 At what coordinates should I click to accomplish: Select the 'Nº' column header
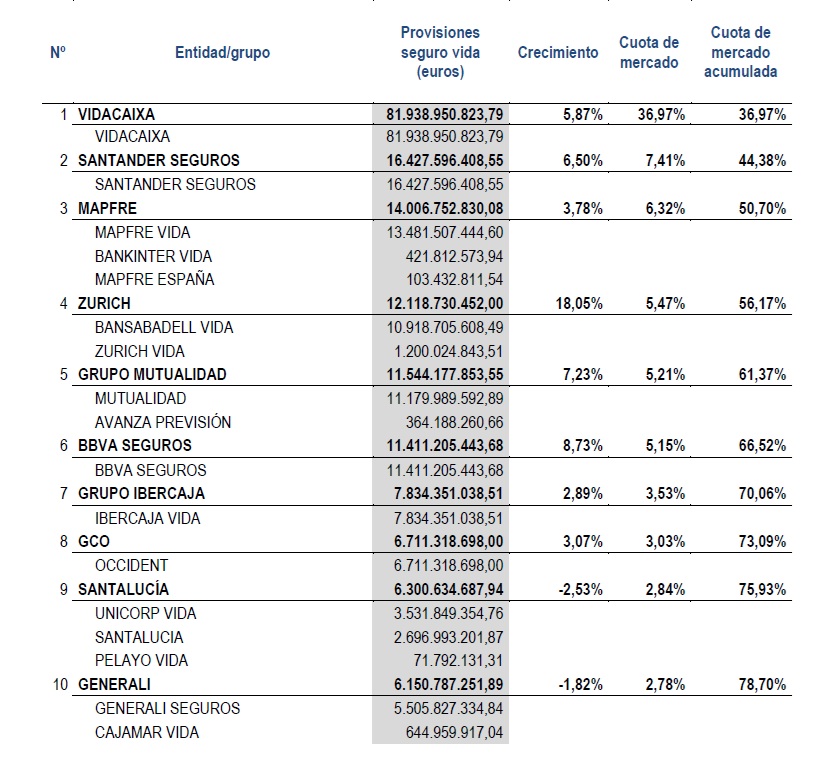[x=57, y=52]
